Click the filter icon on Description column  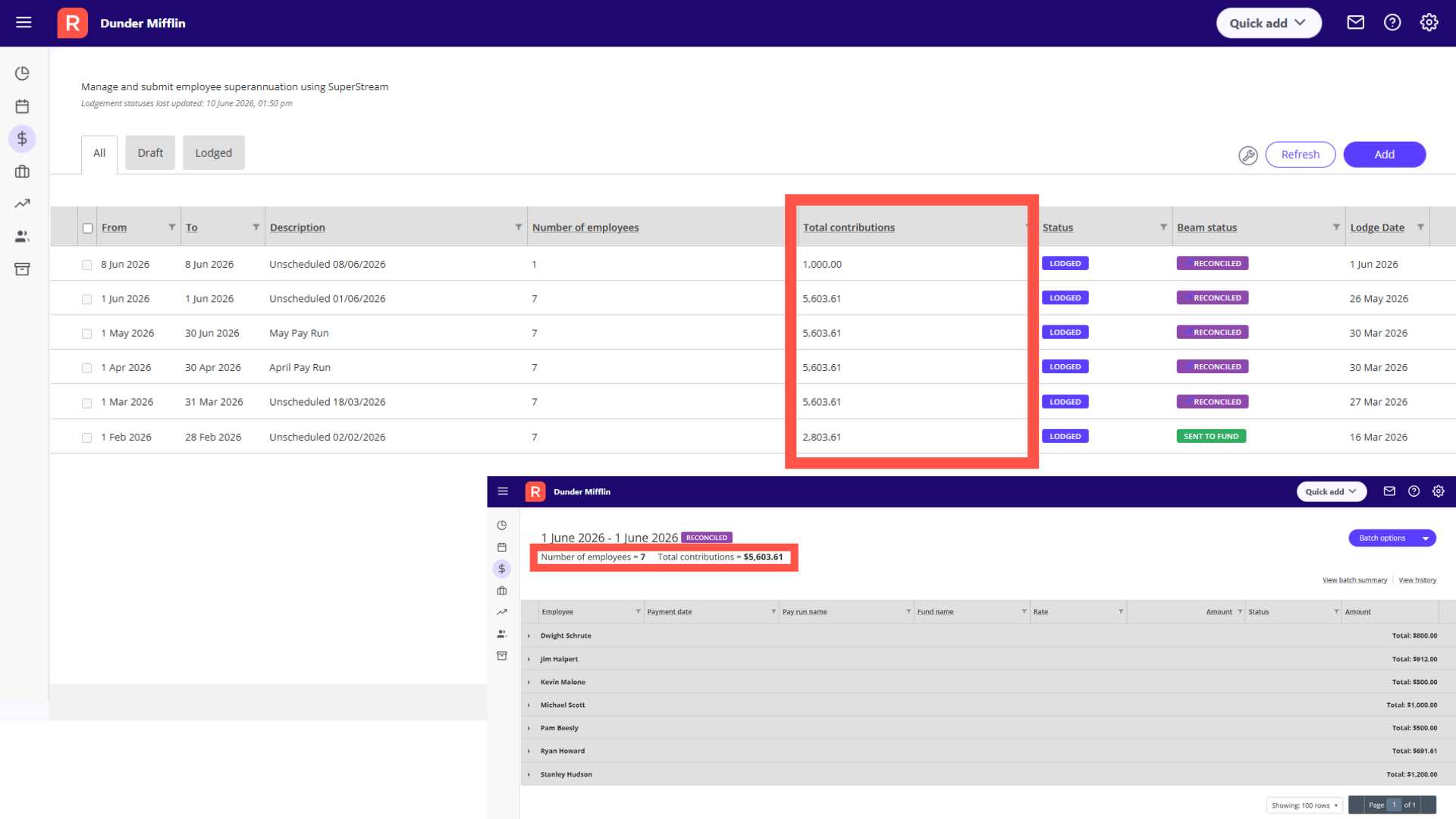[519, 227]
